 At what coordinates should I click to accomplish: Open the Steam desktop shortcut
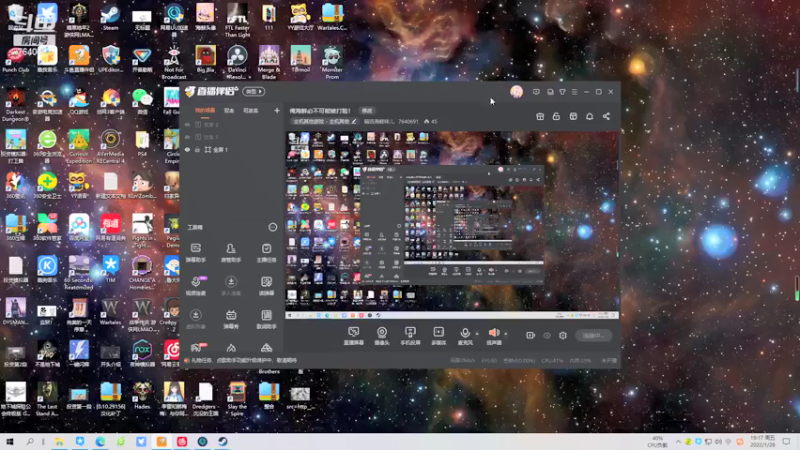[110, 17]
